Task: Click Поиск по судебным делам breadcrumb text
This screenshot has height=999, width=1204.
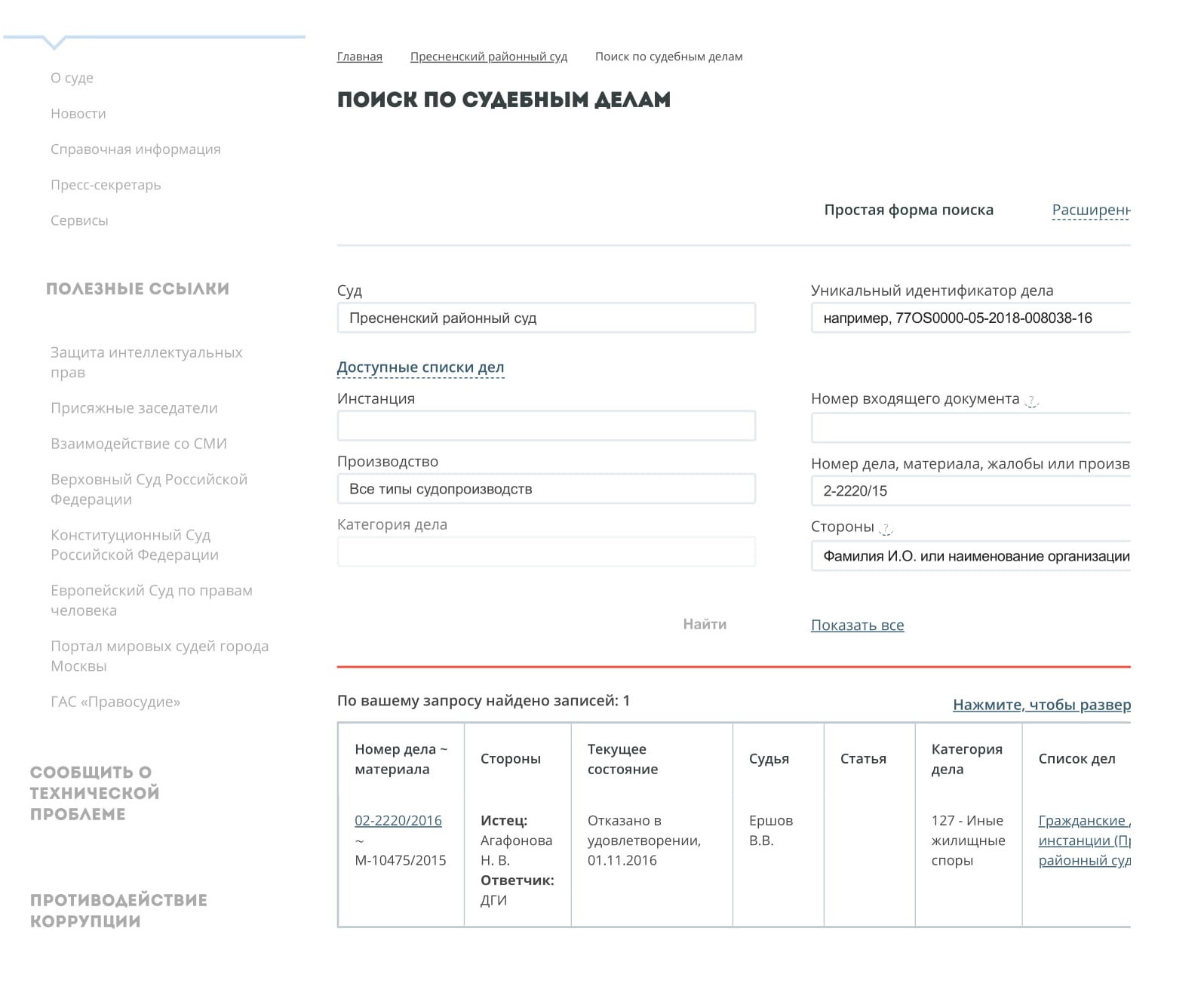Action: [x=668, y=57]
